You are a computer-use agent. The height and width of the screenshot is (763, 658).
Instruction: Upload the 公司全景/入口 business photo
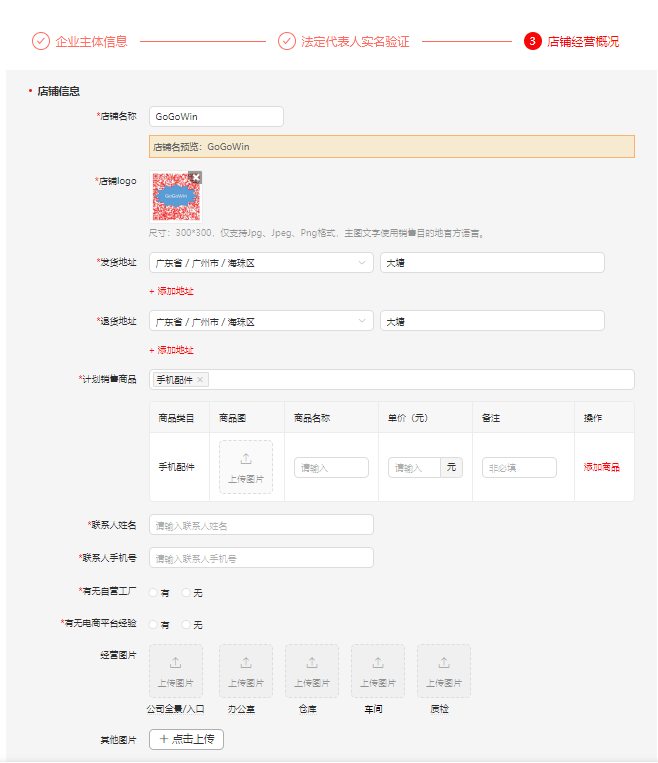pos(176,671)
